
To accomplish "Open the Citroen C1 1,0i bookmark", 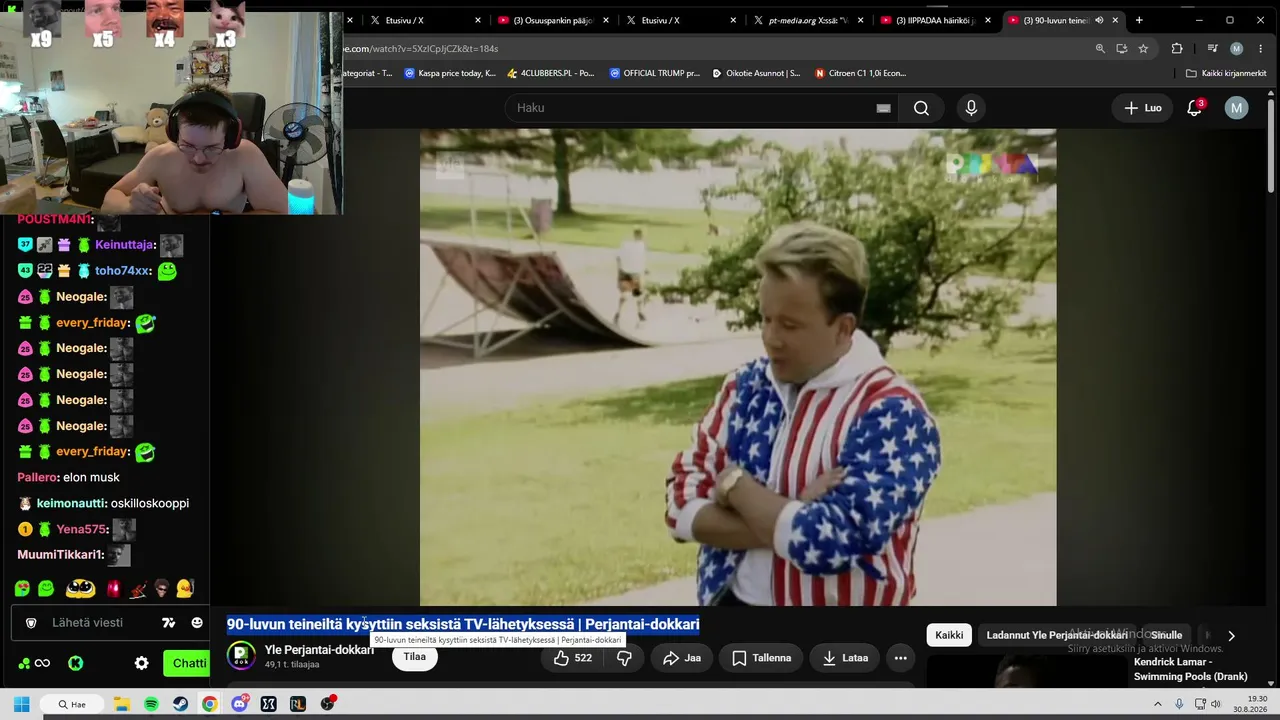I will coord(860,73).
